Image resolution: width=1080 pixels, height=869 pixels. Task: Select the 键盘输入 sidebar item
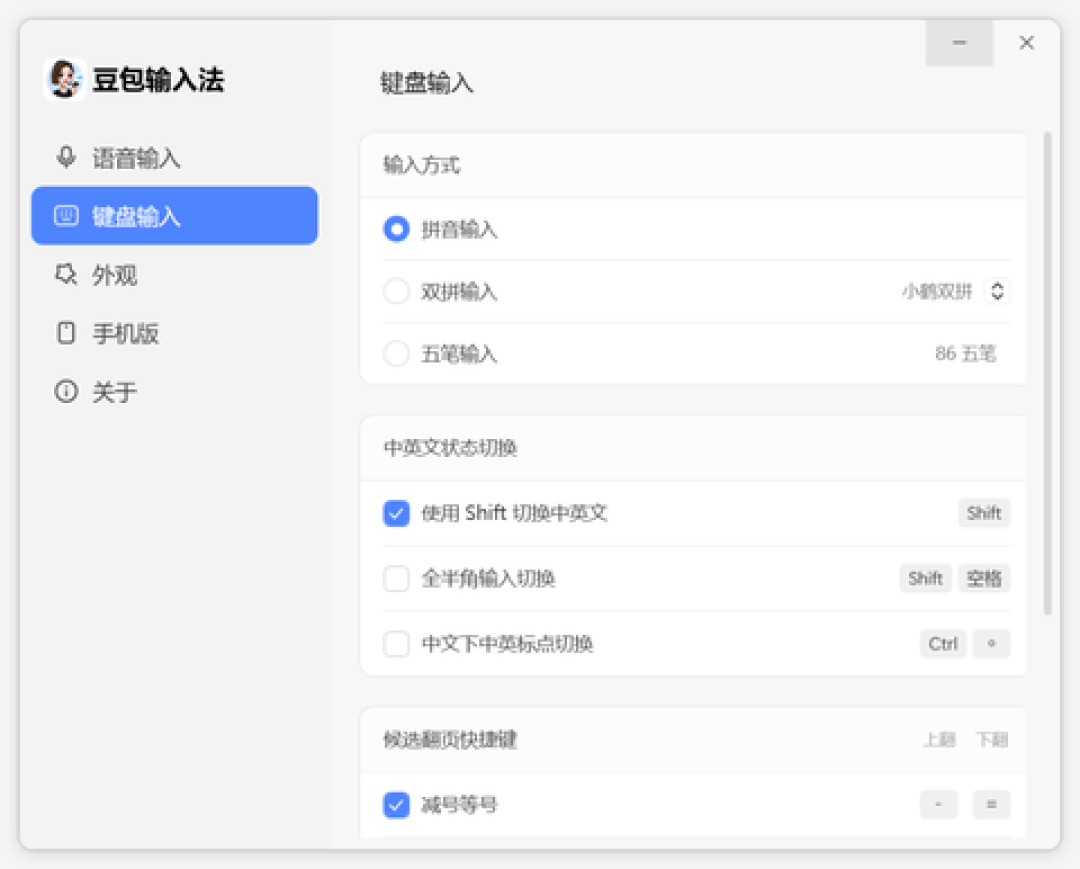pyautogui.click(x=174, y=216)
